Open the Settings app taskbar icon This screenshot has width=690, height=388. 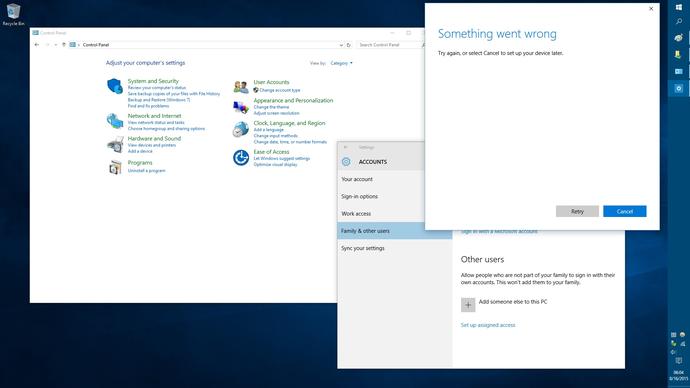679,88
